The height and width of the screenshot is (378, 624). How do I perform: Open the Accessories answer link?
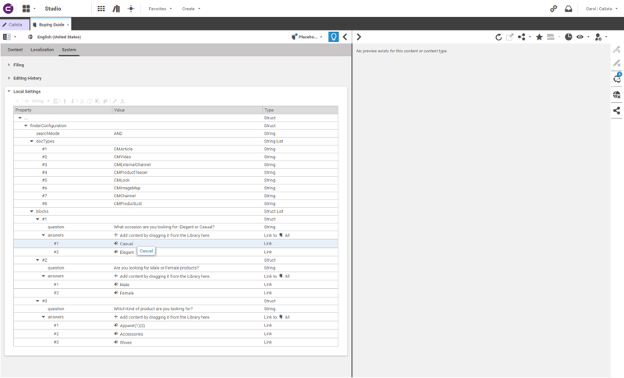(131, 334)
